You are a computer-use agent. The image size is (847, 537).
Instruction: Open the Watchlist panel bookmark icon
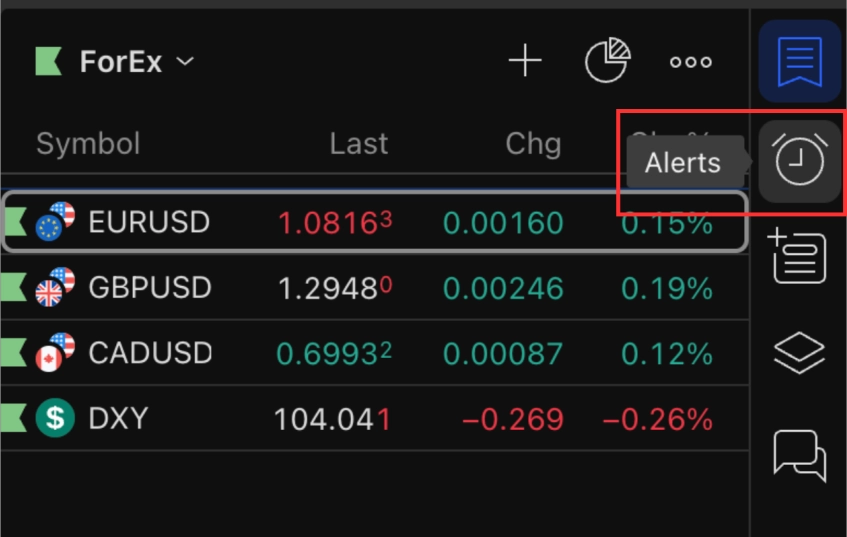pyautogui.click(x=799, y=61)
